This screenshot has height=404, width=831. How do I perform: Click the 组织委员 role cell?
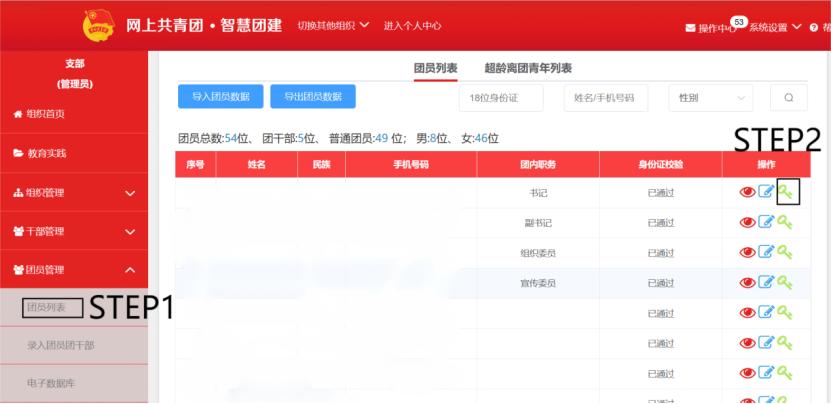pos(538,253)
